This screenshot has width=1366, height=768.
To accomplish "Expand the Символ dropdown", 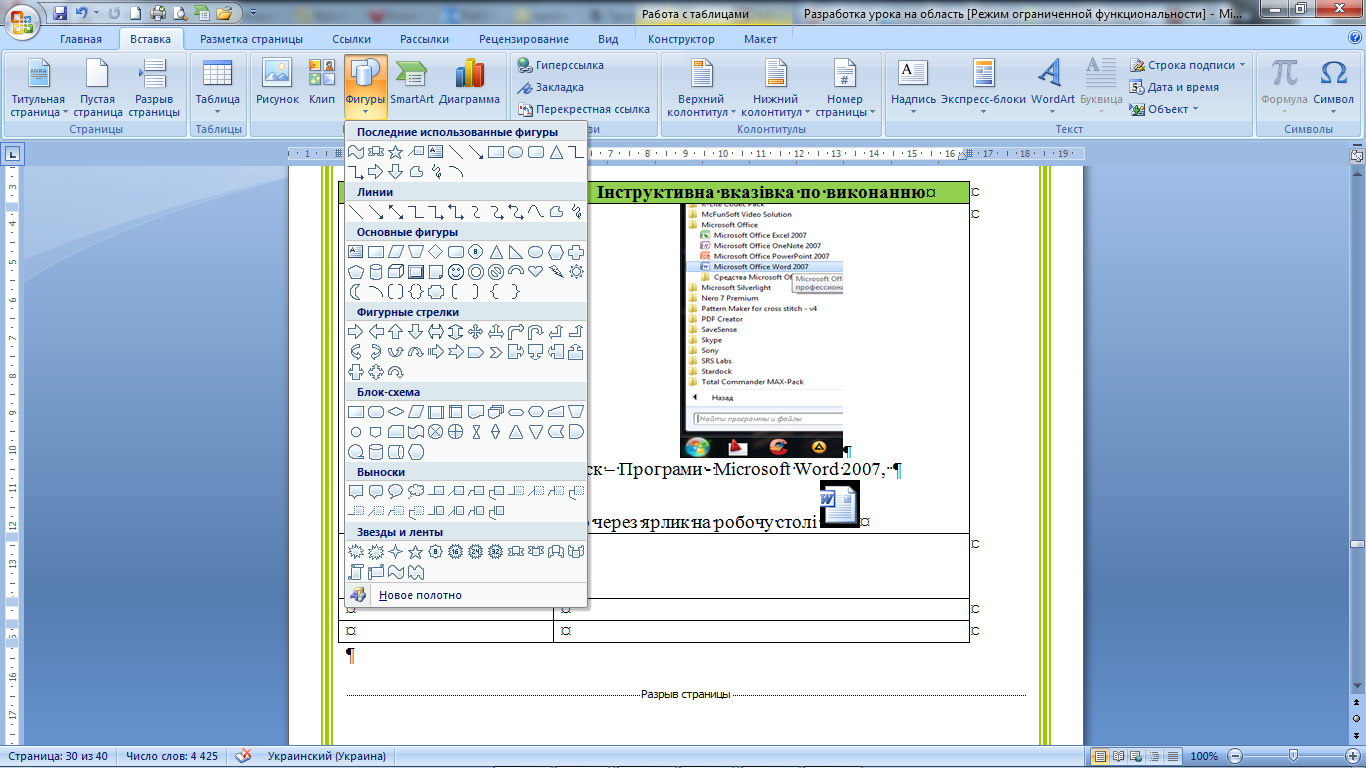I will point(1333,86).
